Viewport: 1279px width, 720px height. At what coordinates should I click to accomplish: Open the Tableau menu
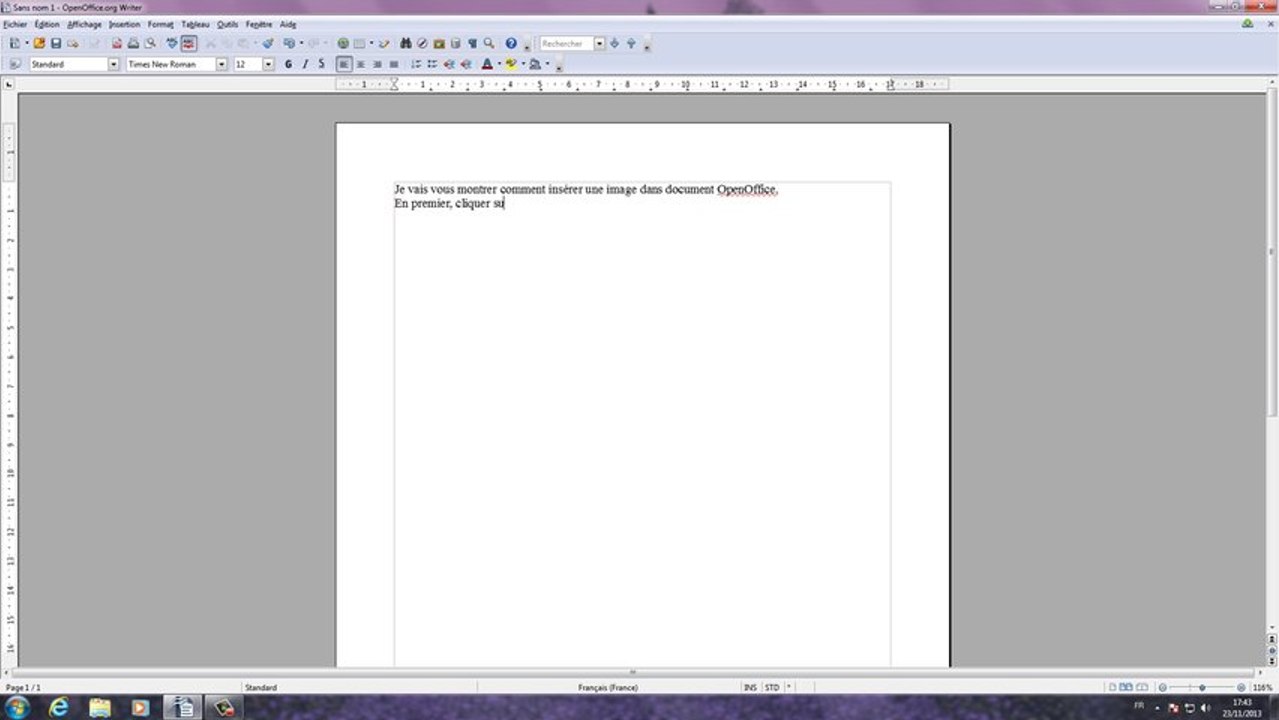(x=195, y=24)
